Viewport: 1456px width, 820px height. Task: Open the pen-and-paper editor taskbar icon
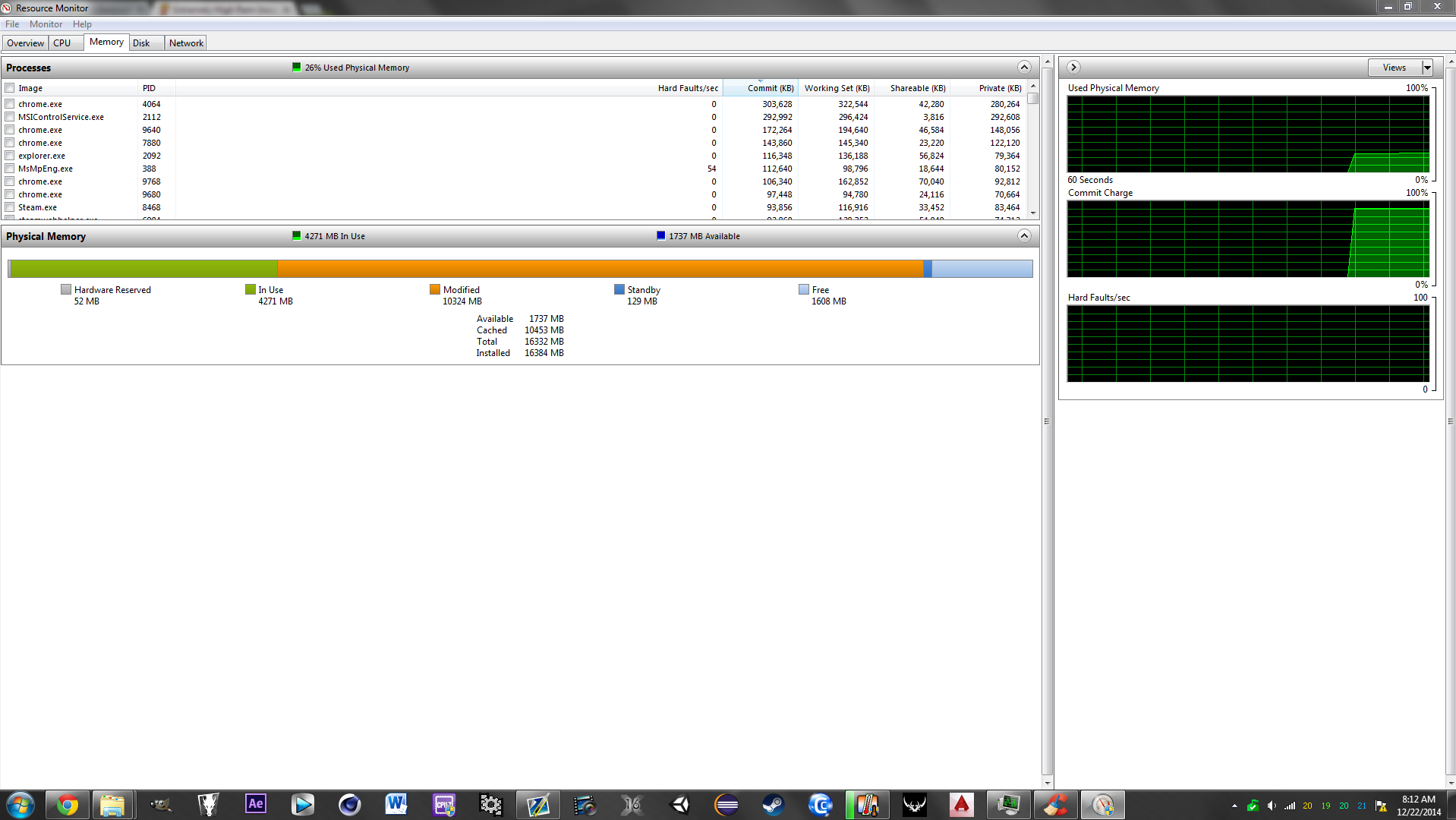[538, 805]
